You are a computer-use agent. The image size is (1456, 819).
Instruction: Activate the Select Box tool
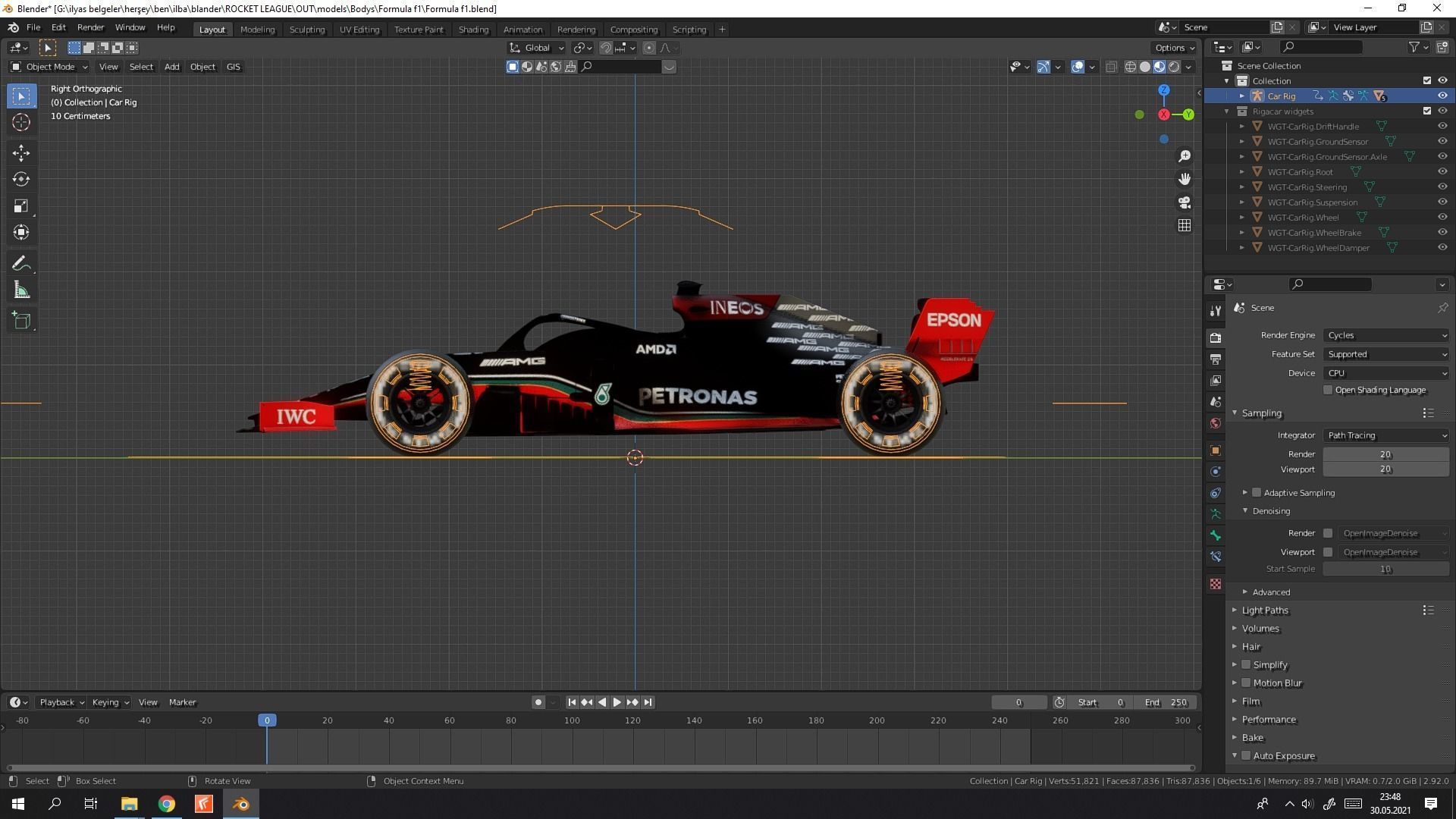tap(21, 96)
